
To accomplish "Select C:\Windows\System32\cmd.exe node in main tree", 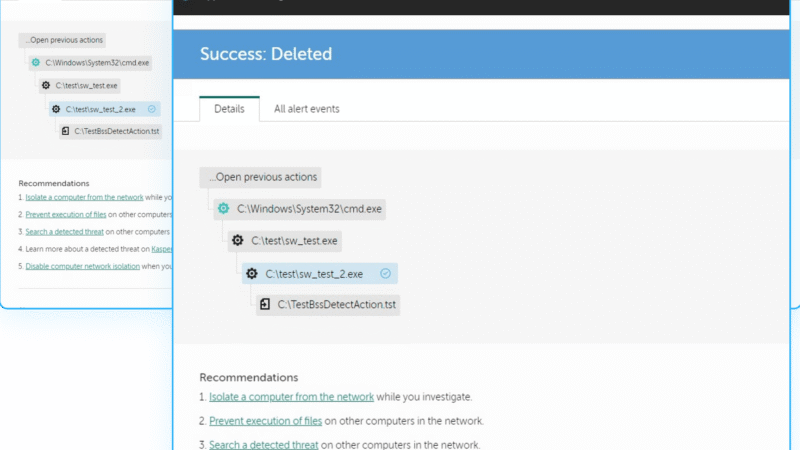I will click(x=299, y=209).
